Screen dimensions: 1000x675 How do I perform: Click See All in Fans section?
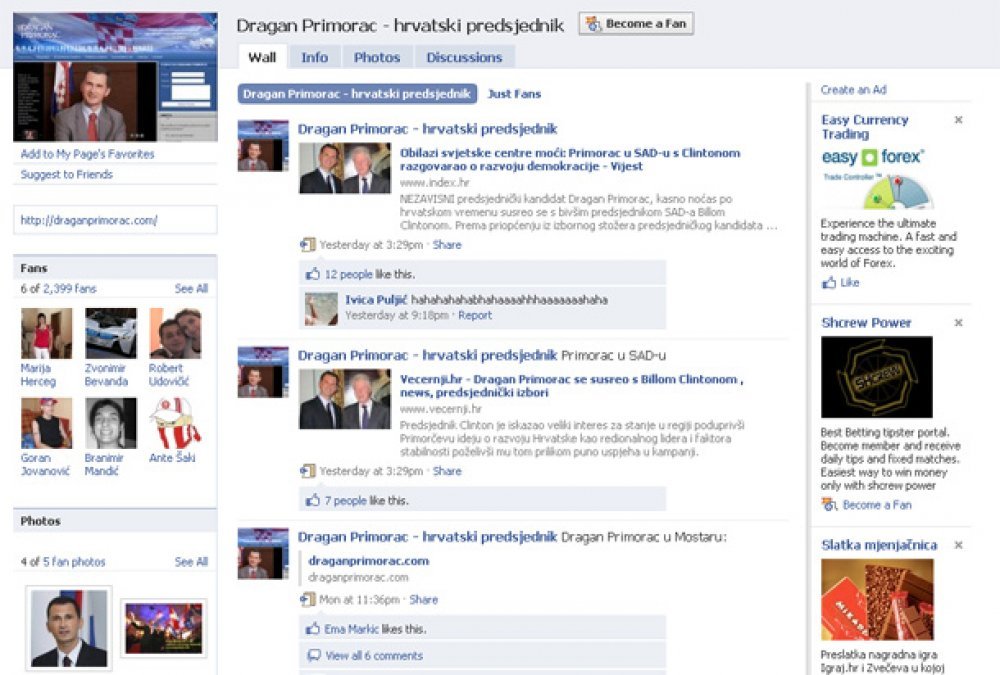click(x=191, y=288)
